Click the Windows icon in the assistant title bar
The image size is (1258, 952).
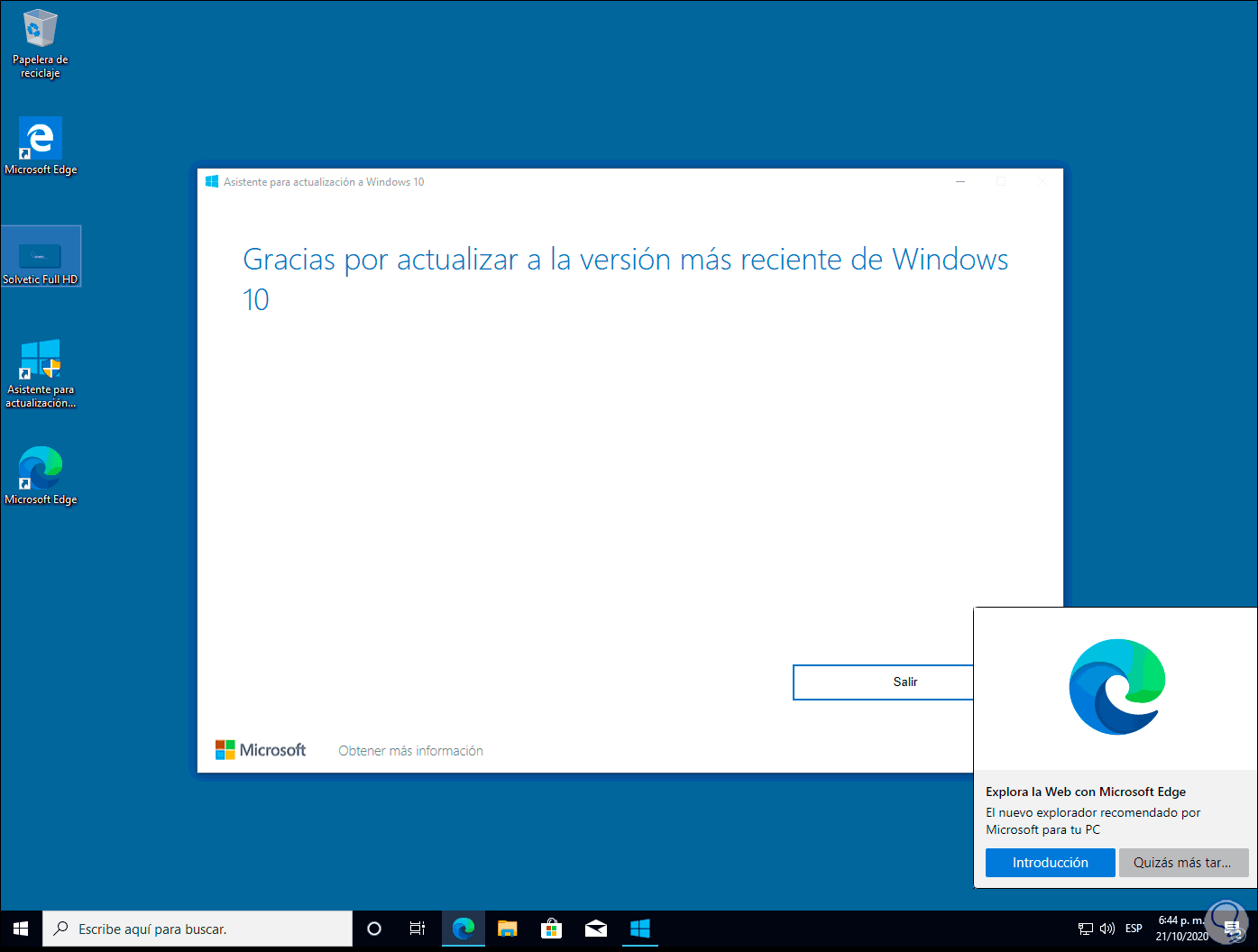(212, 181)
